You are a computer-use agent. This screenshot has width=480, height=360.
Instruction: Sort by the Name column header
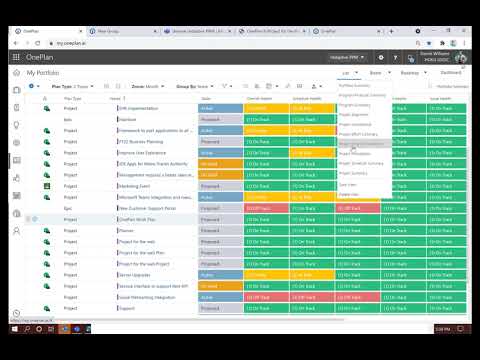tap(115, 98)
